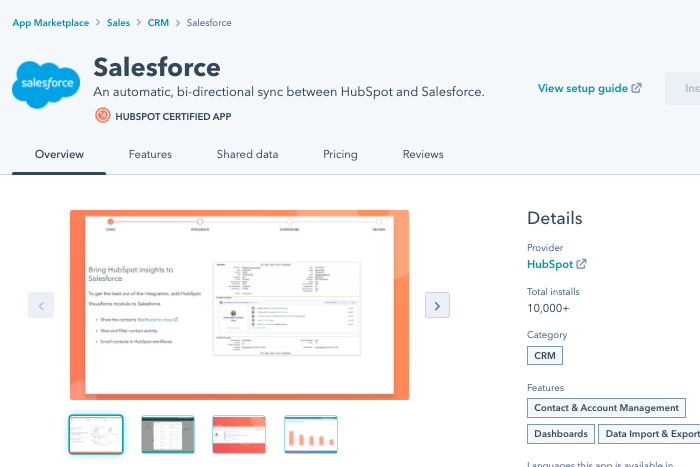The image size is (700, 467).
Task: Select fourth thumbnail with bar chart
Action: (x=311, y=434)
